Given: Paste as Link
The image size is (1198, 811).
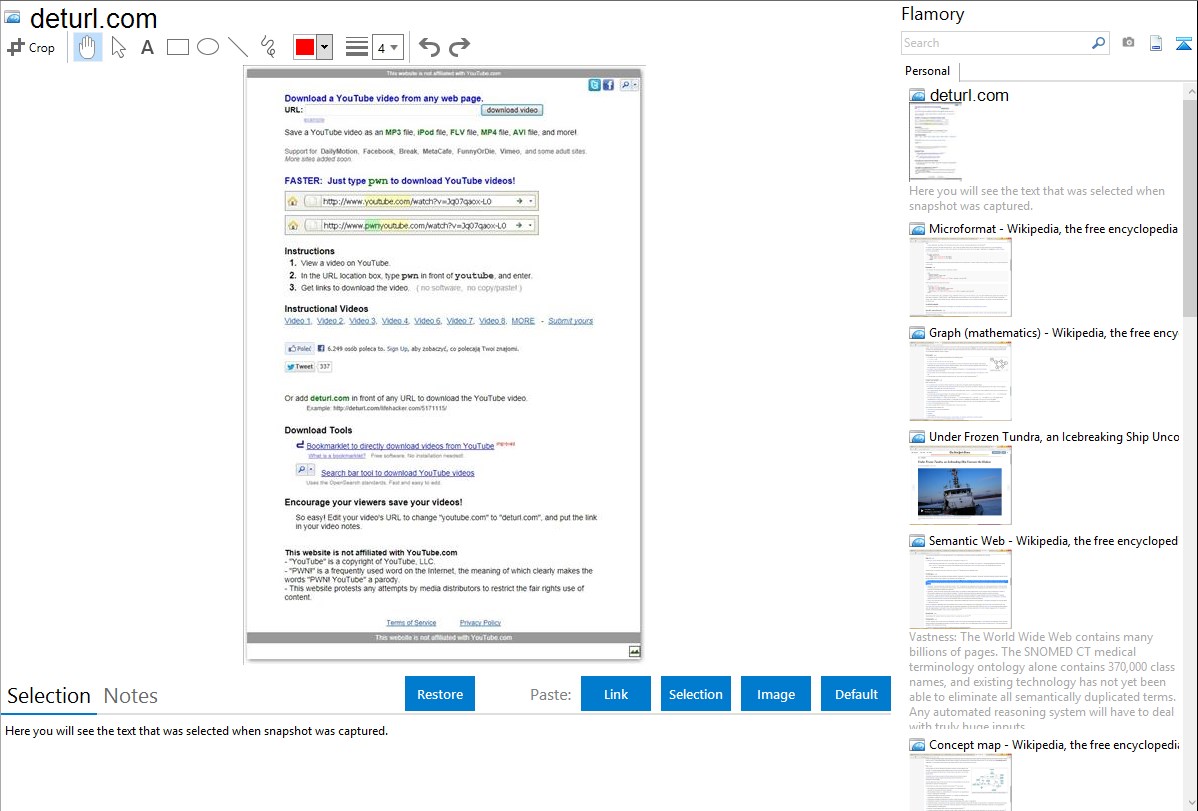Looking at the screenshot, I should point(616,694).
